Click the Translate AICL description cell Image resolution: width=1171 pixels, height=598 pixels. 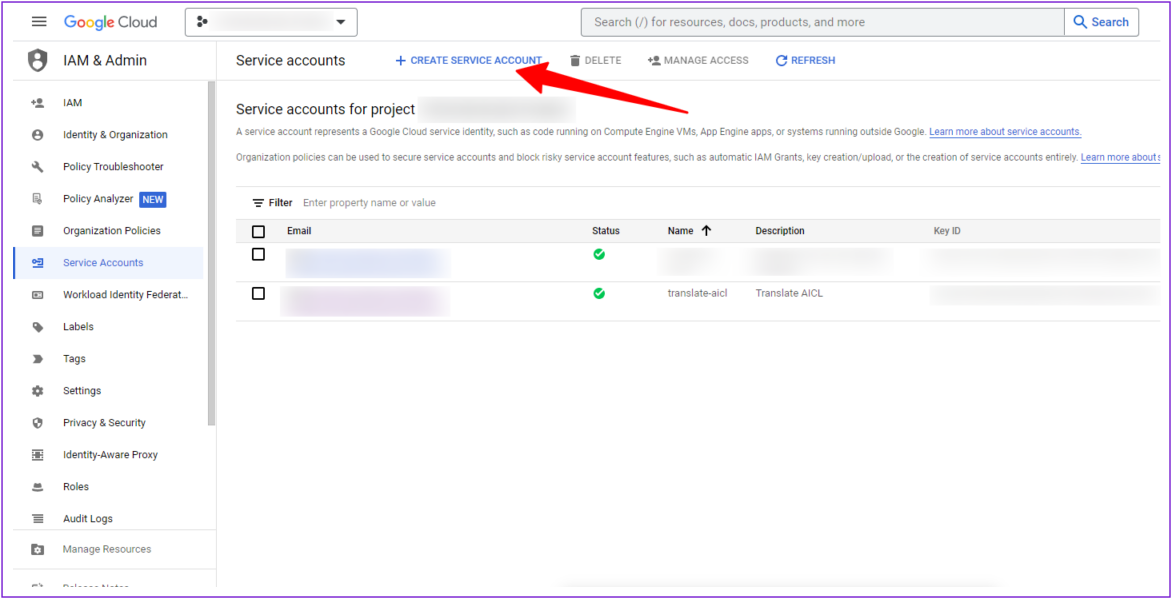tap(789, 293)
